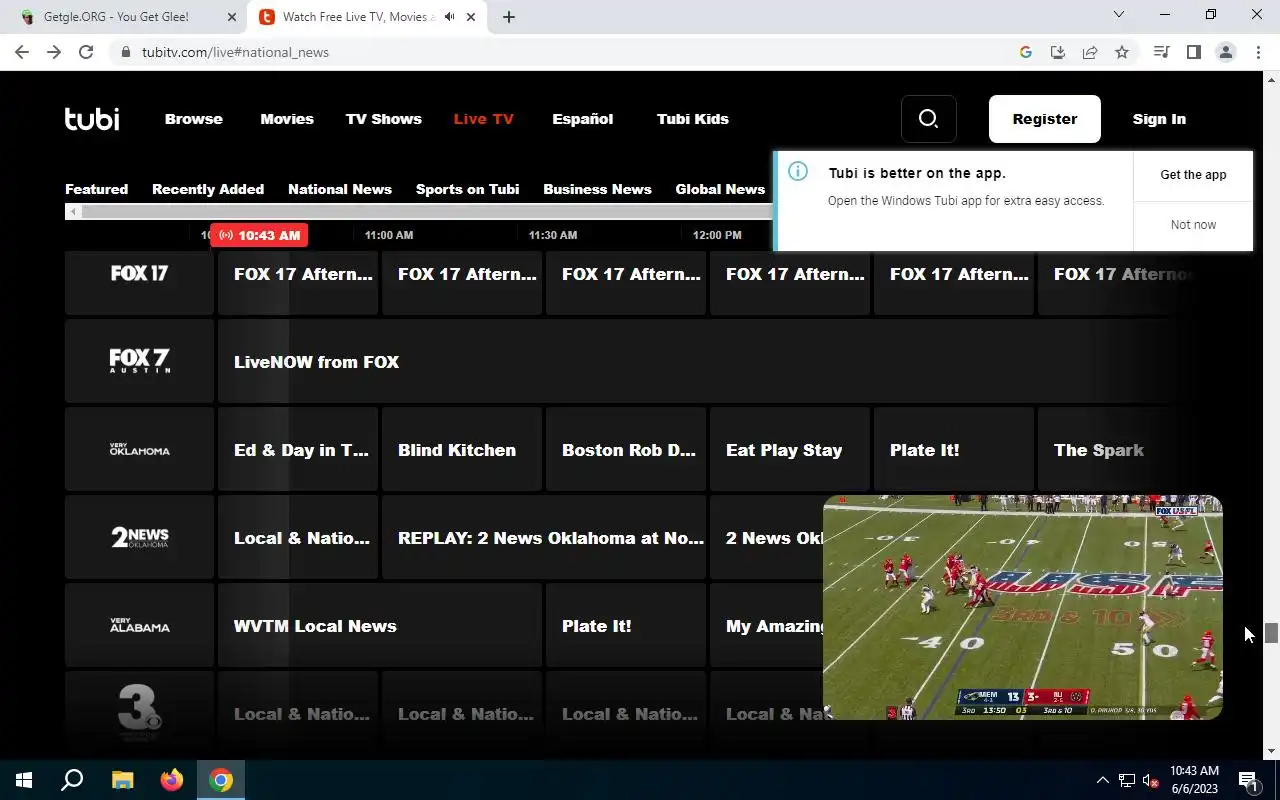
Task: Open Windows Start menu
Action: click(x=24, y=780)
